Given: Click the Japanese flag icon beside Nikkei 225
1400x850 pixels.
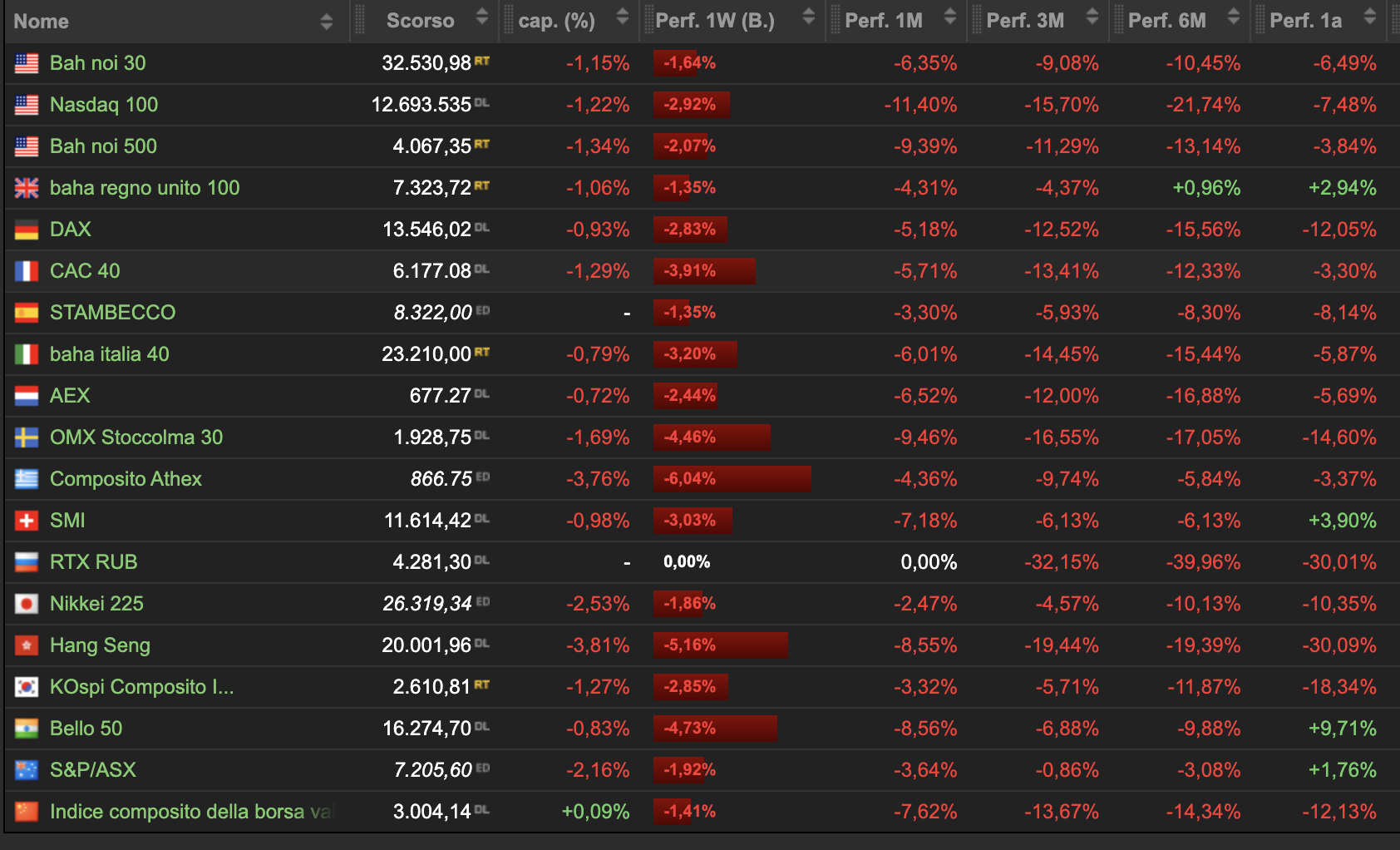Looking at the screenshot, I should [x=27, y=604].
